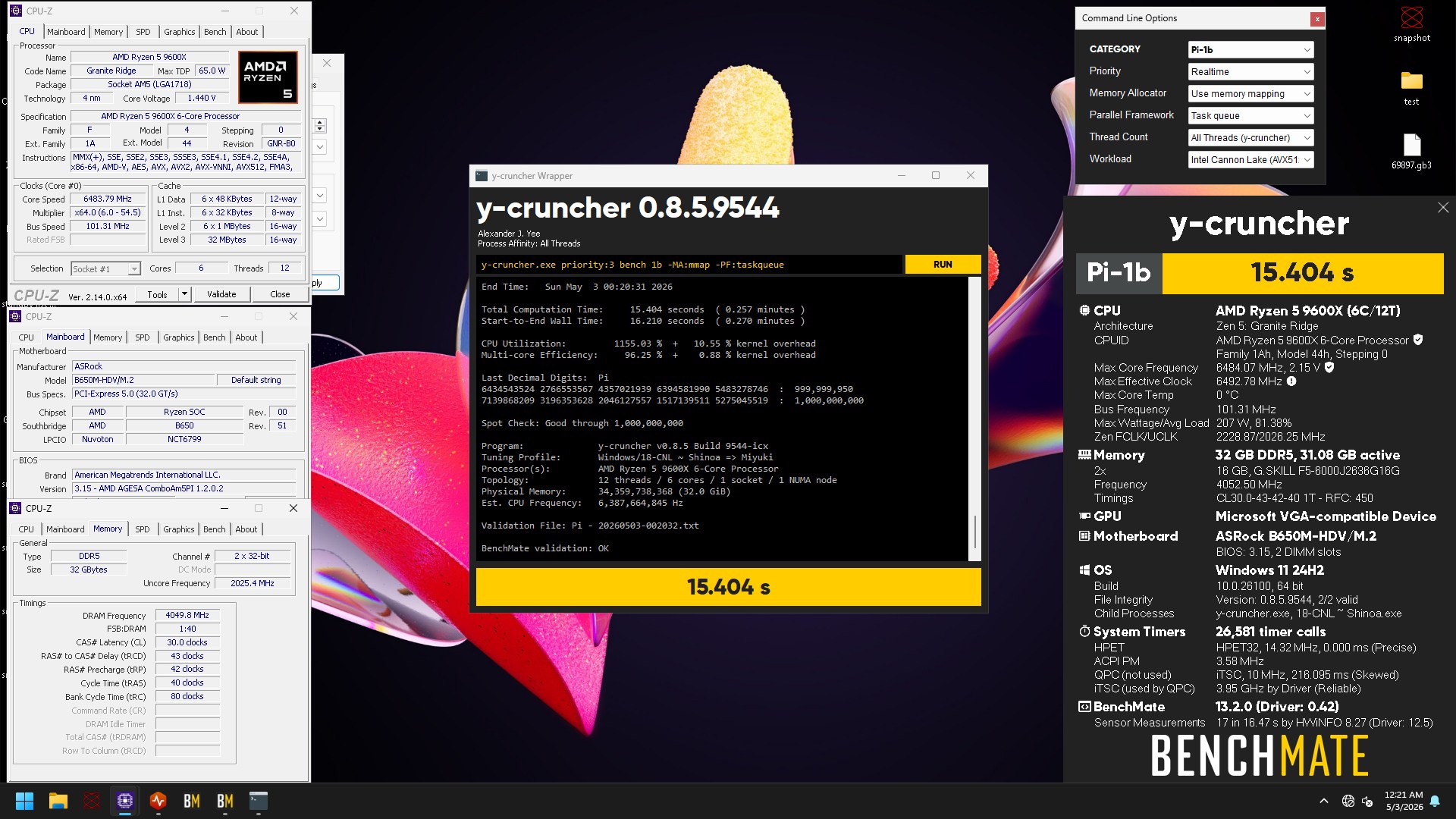Click the Windows logo icon beside OS
The width and height of the screenshot is (1456, 819).
click(1084, 570)
